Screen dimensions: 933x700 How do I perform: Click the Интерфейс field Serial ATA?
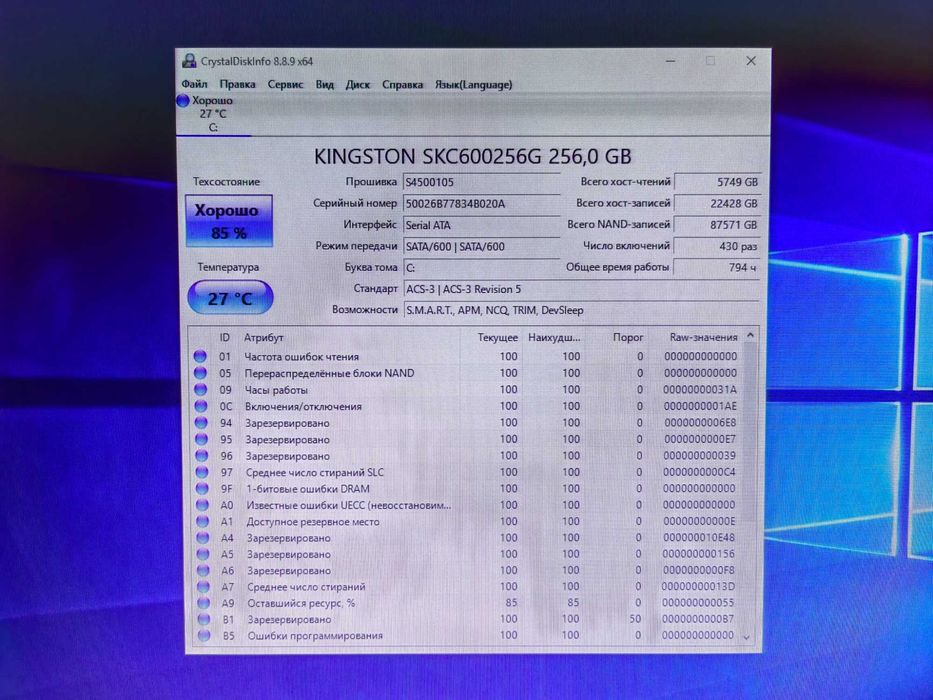click(x=481, y=225)
